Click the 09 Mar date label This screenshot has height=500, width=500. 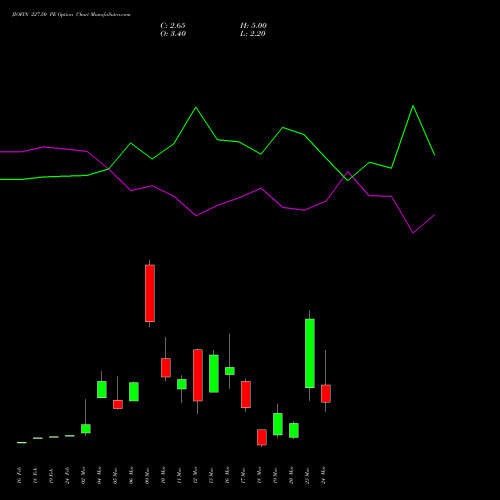147,475
